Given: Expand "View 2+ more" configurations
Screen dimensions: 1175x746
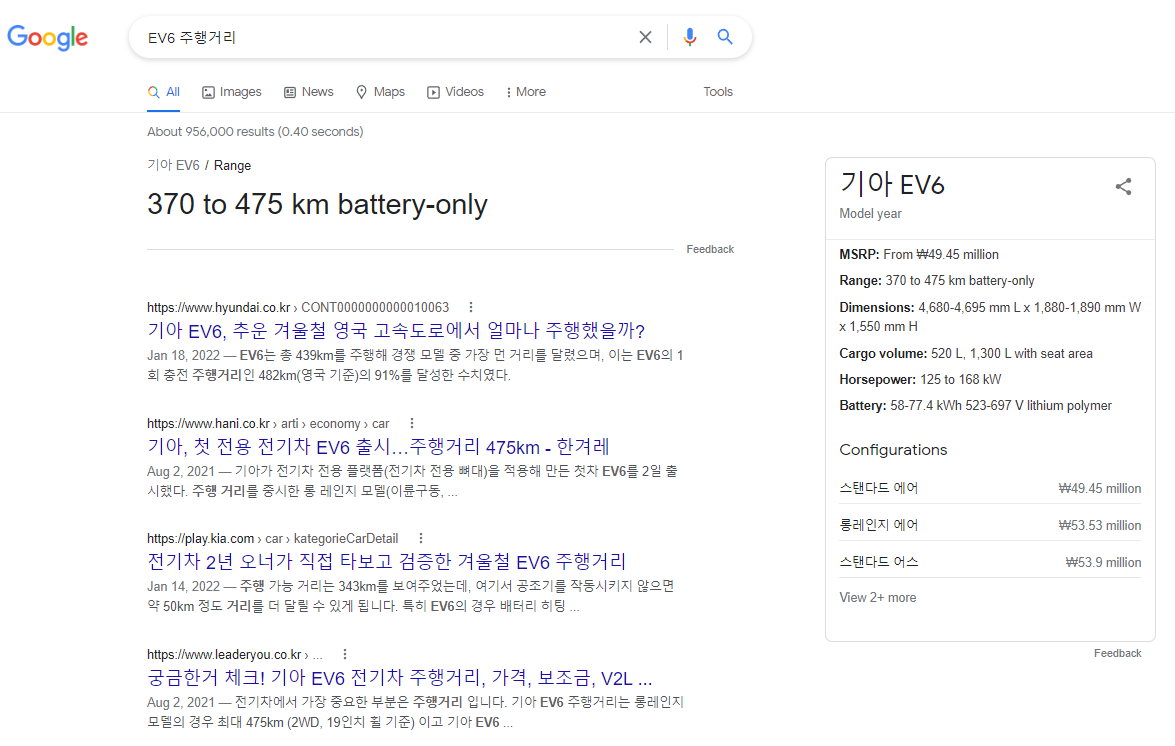Looking at the screenshot, I should click(x=877, y=597).
